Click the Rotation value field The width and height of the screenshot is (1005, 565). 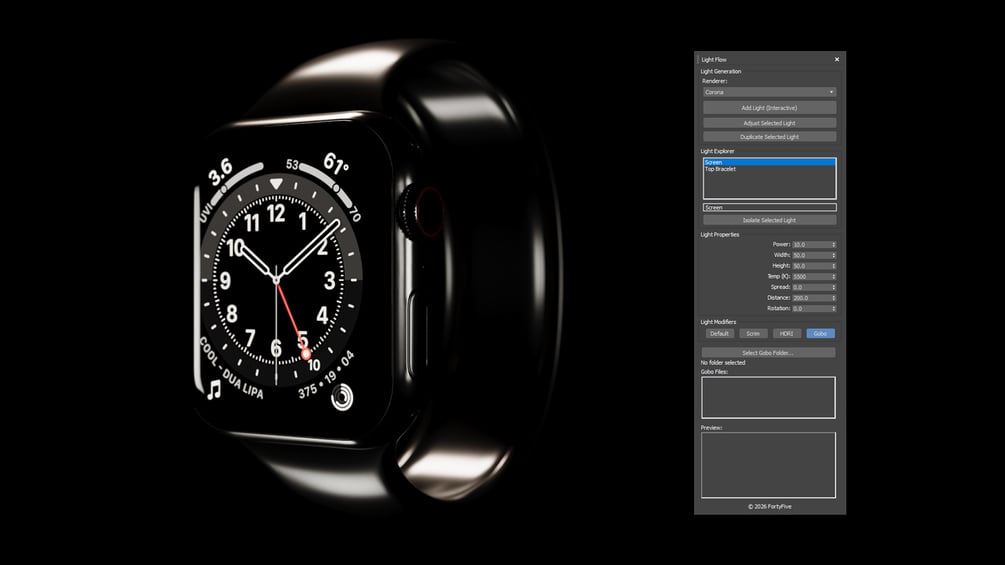tap(811, 309)
